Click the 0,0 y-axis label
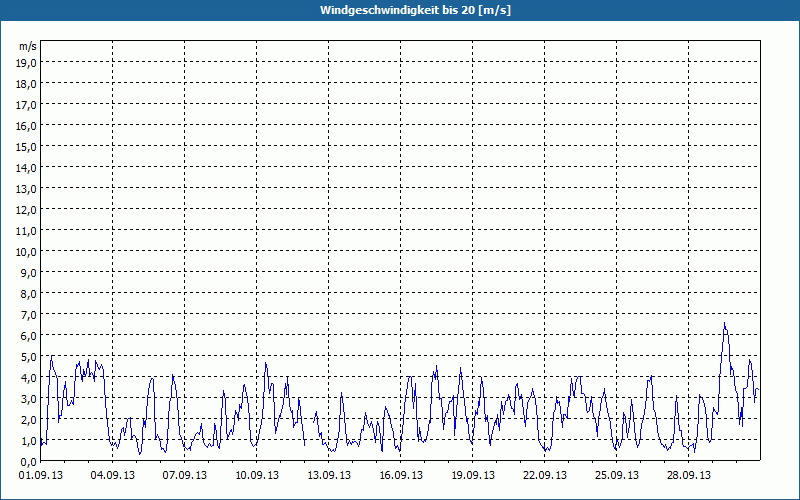 pos(29,461)
